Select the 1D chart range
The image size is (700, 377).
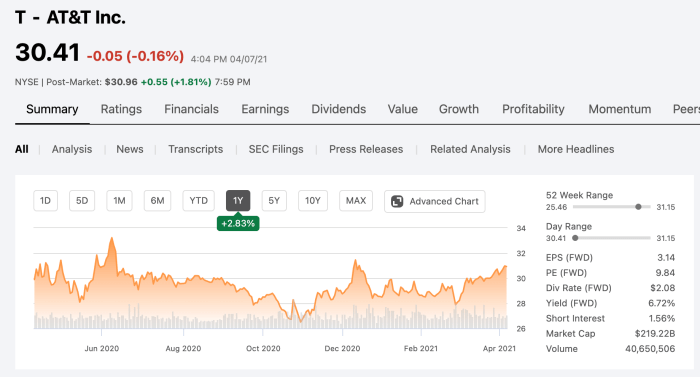(46, 201)
